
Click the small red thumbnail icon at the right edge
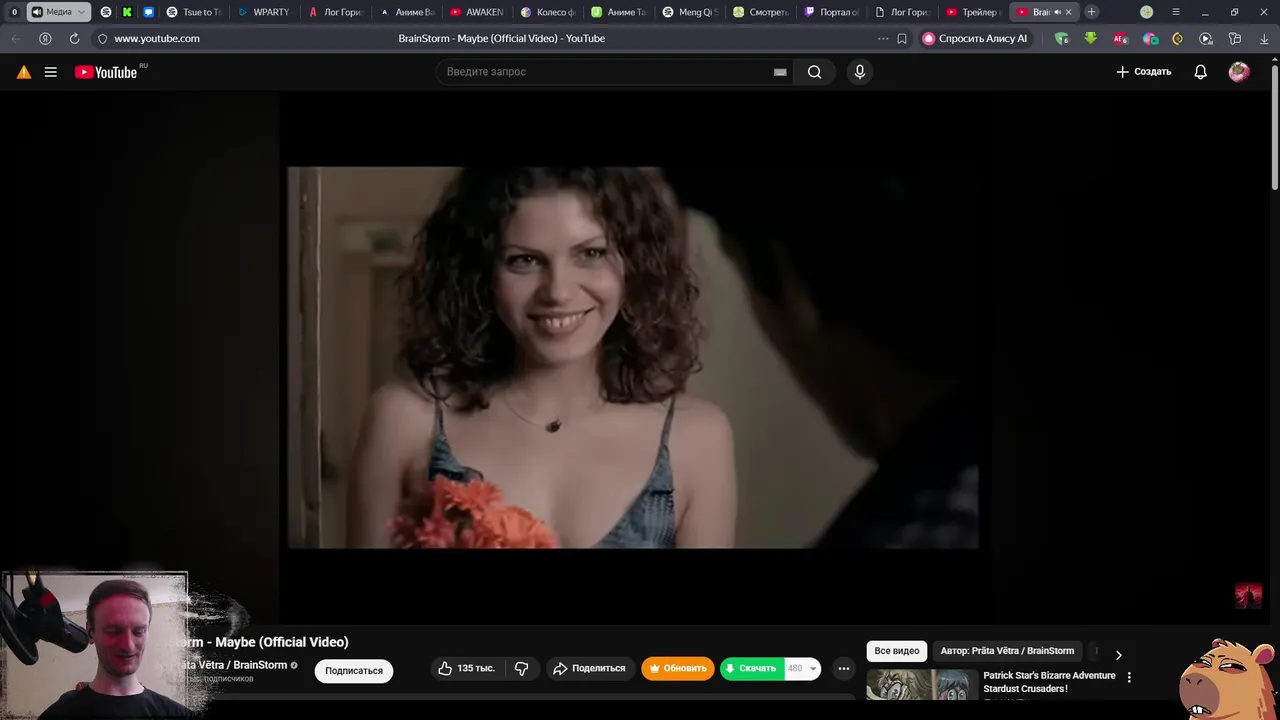[x=1248, y=596]
